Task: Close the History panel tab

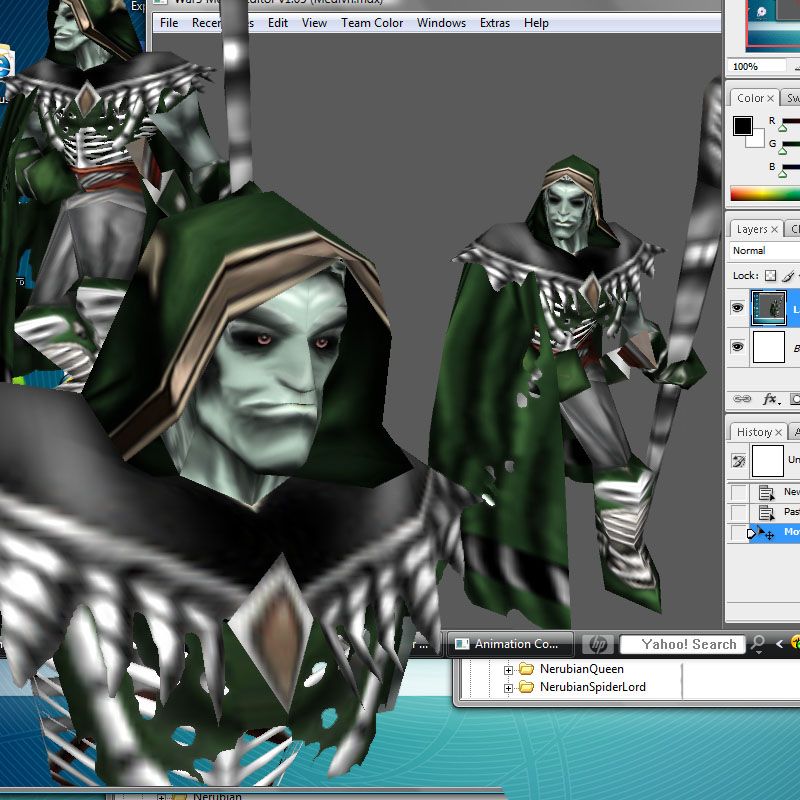Action: pyautogui.click(x=778, y=433)
